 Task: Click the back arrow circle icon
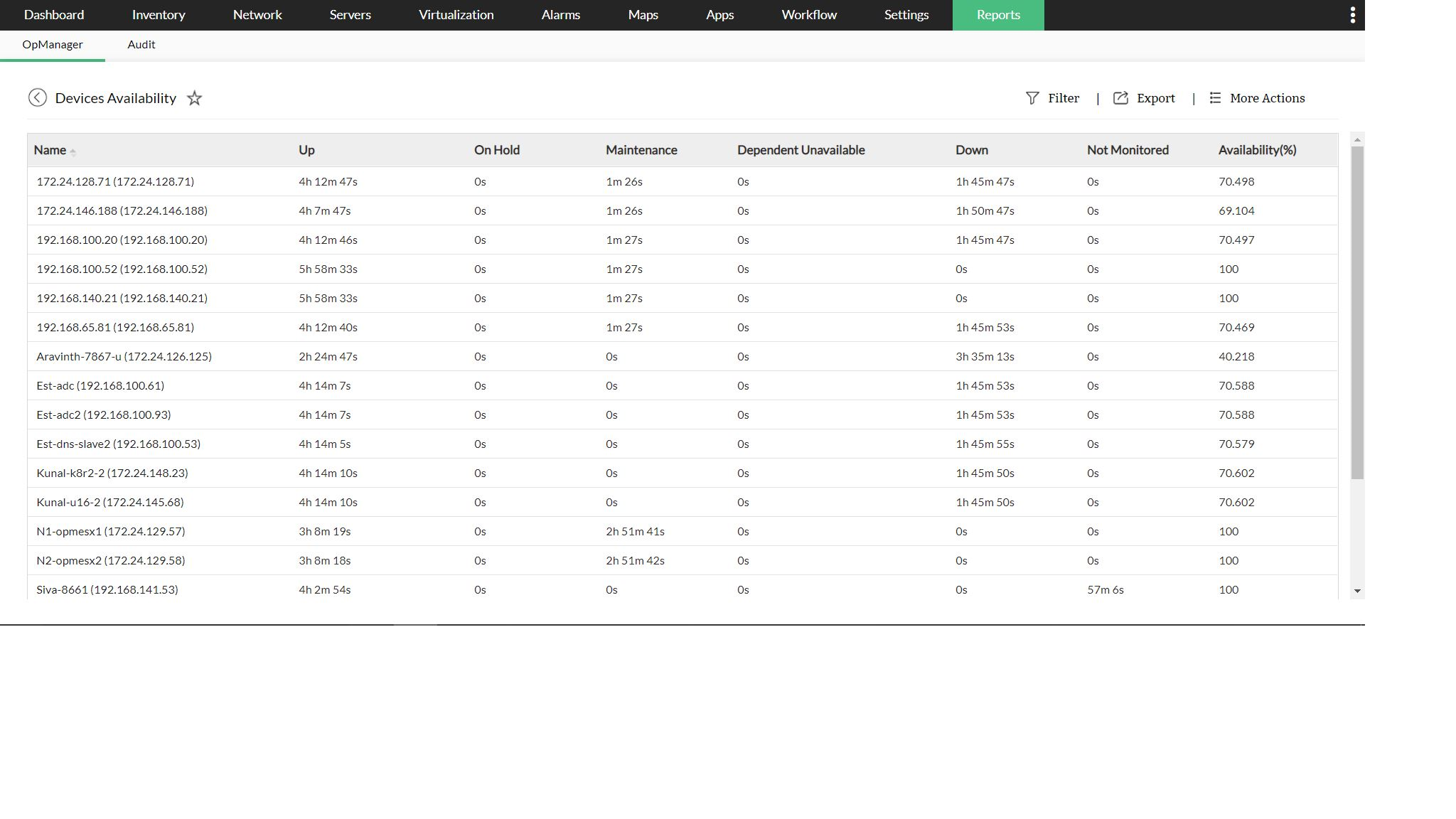(38, 97)
